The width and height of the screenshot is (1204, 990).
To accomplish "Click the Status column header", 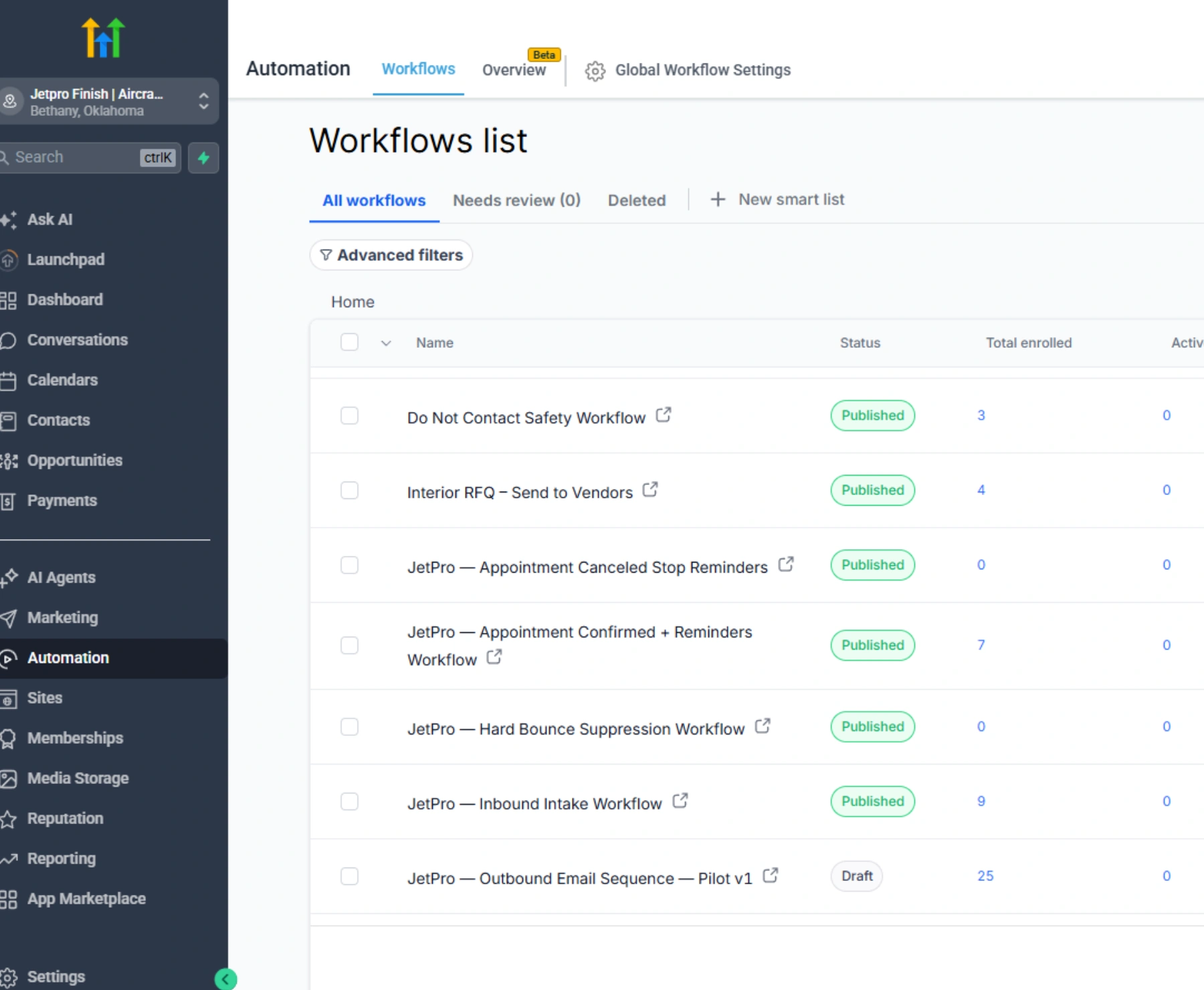I will pyautogui.click(x=860, y=343).
